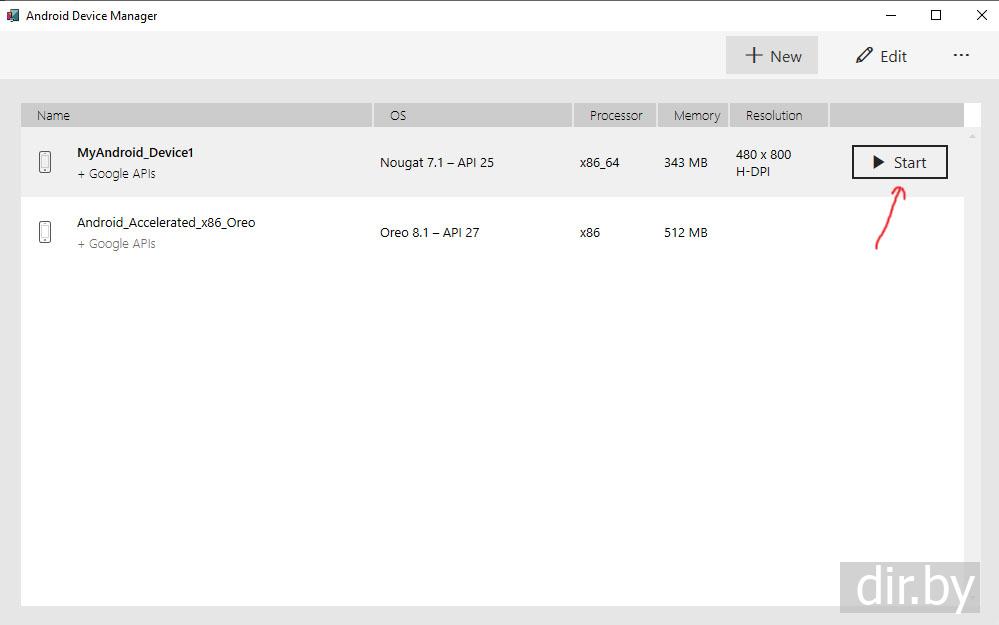
Task: Click the x86 processor cell of Oreo device
Action: 590,233
